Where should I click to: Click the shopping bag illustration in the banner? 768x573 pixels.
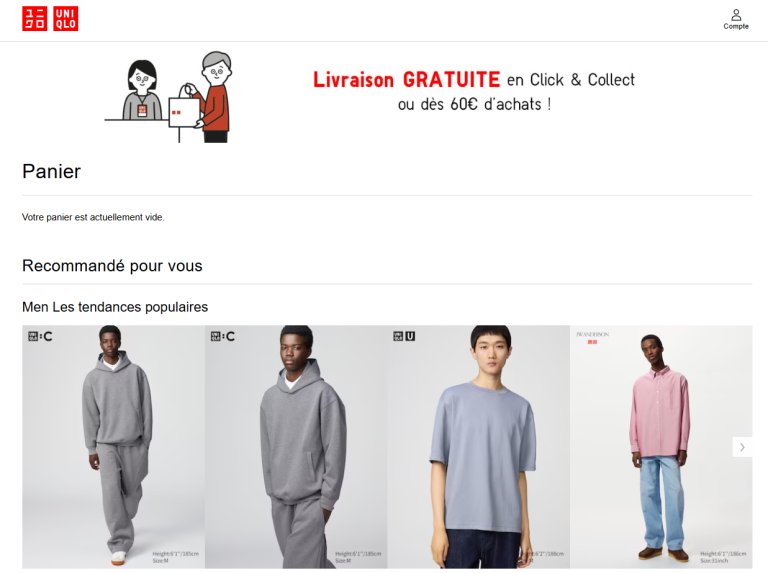coord(184,112)
